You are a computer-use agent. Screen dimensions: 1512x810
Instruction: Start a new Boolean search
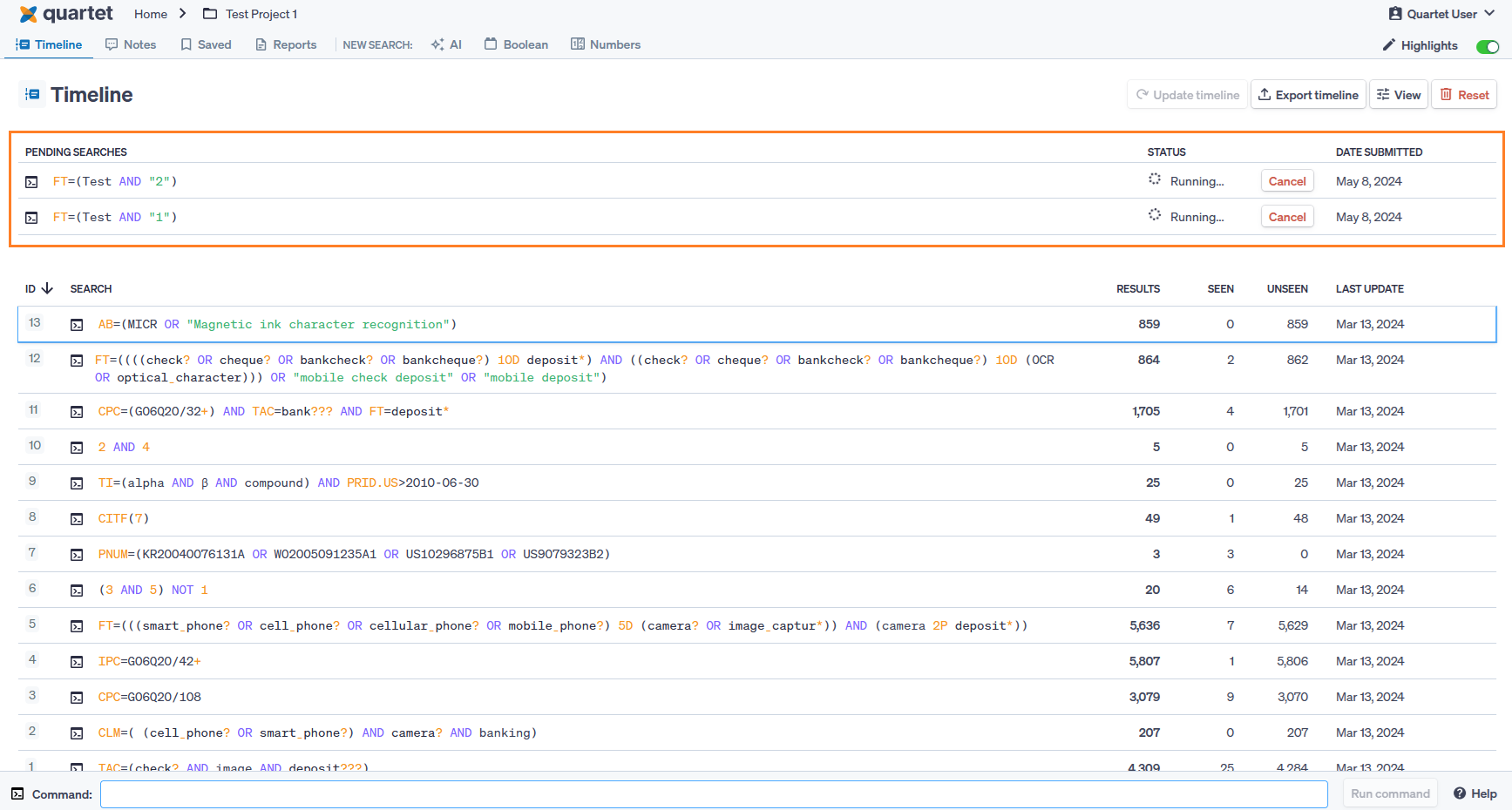pos(516,44)
